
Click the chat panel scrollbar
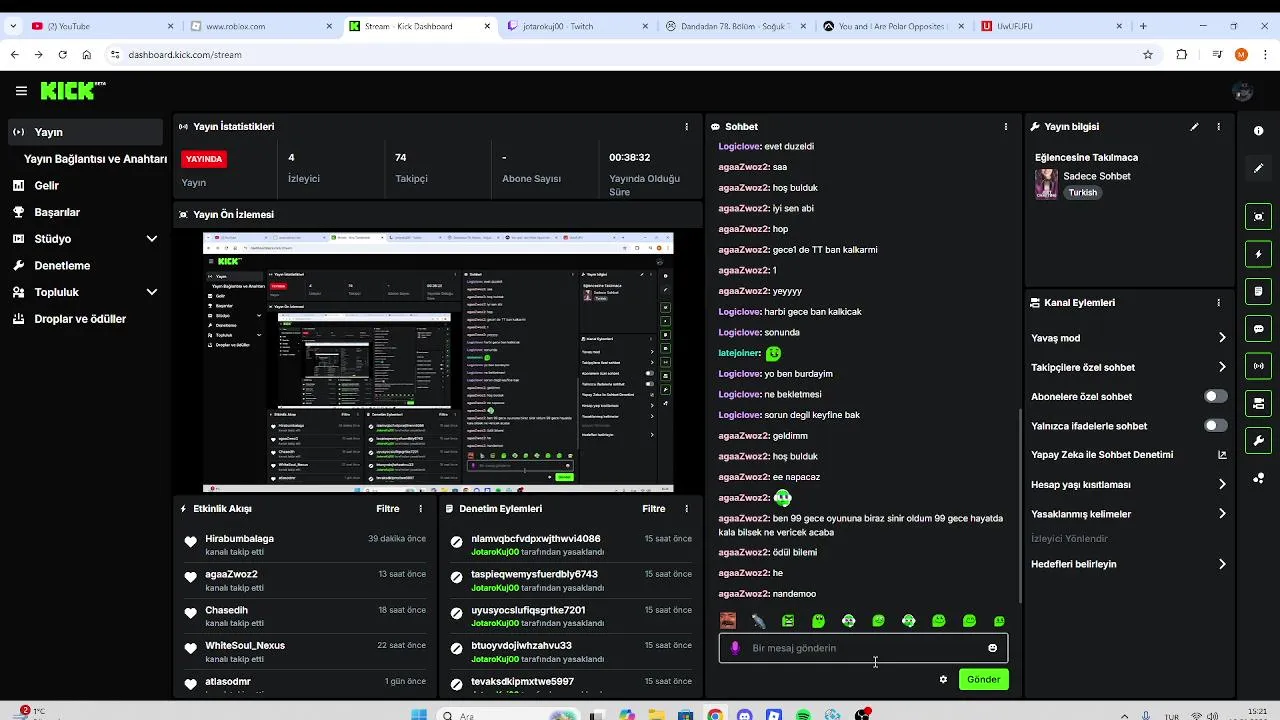pyautogui.click(x=1019, y=505)
